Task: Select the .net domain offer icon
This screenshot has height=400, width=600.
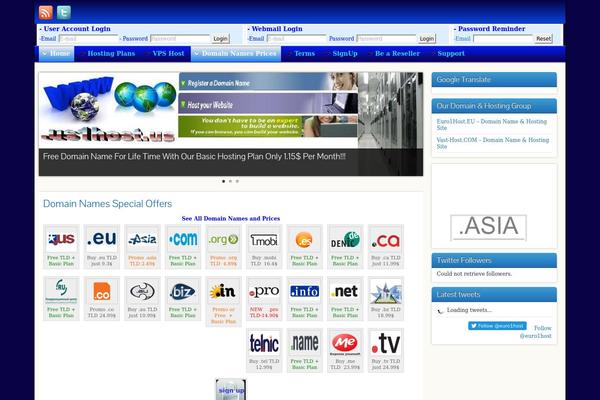Action: 345,291
